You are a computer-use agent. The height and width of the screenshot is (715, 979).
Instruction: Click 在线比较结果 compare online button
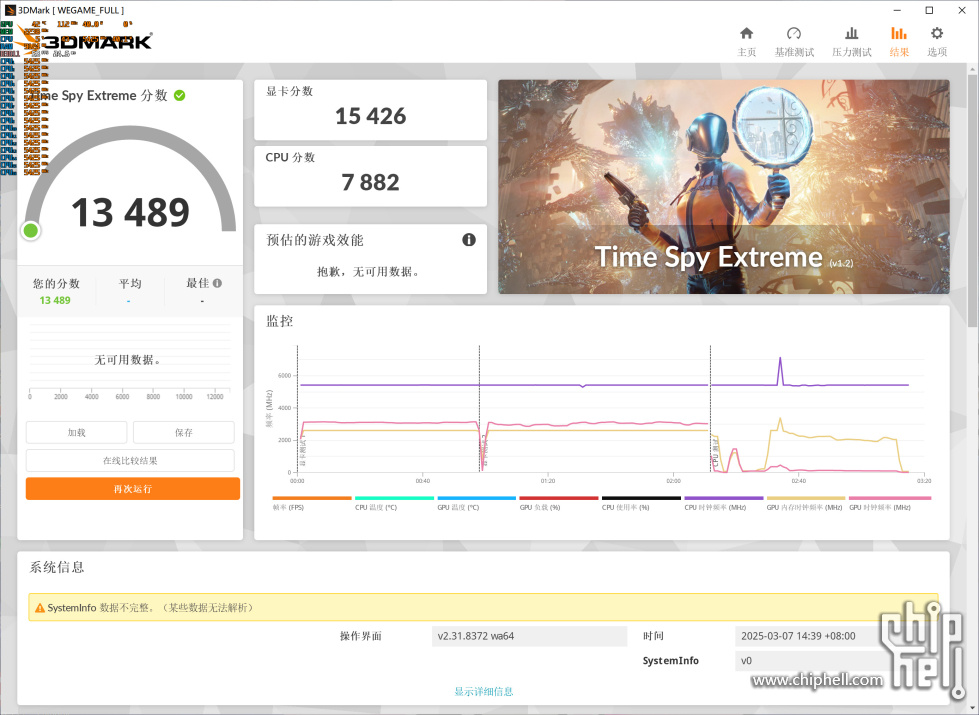pos(130,461)
